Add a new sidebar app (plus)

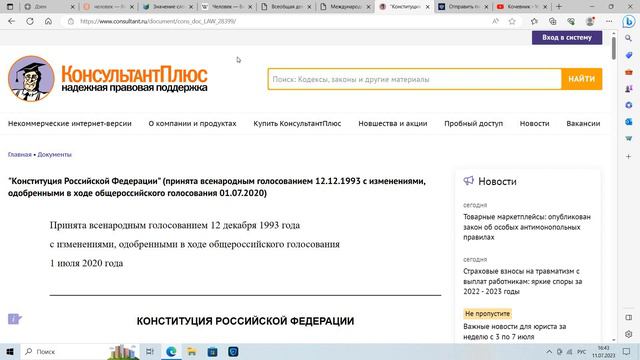[629, 156]
